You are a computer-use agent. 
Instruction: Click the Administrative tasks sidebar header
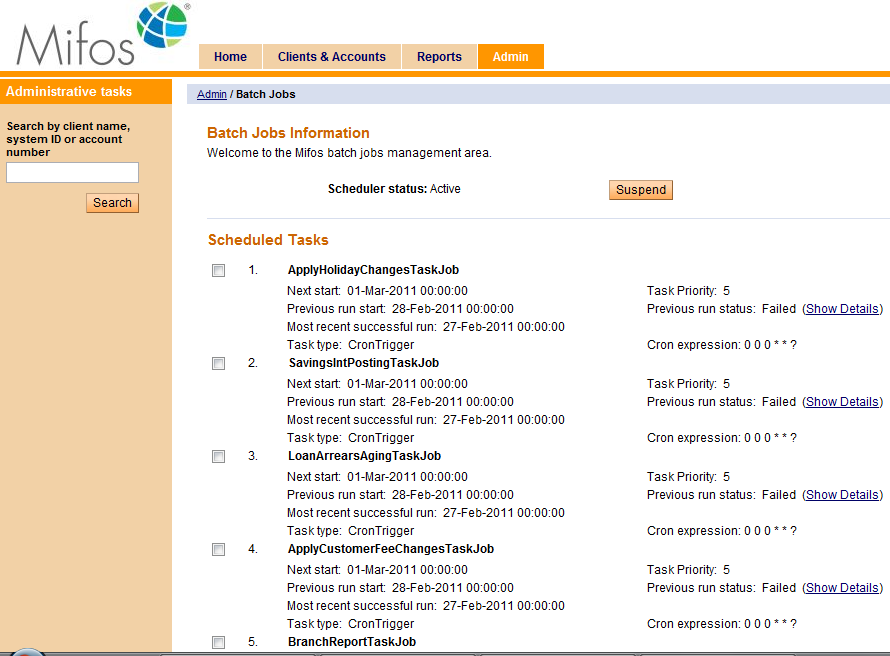69,91
